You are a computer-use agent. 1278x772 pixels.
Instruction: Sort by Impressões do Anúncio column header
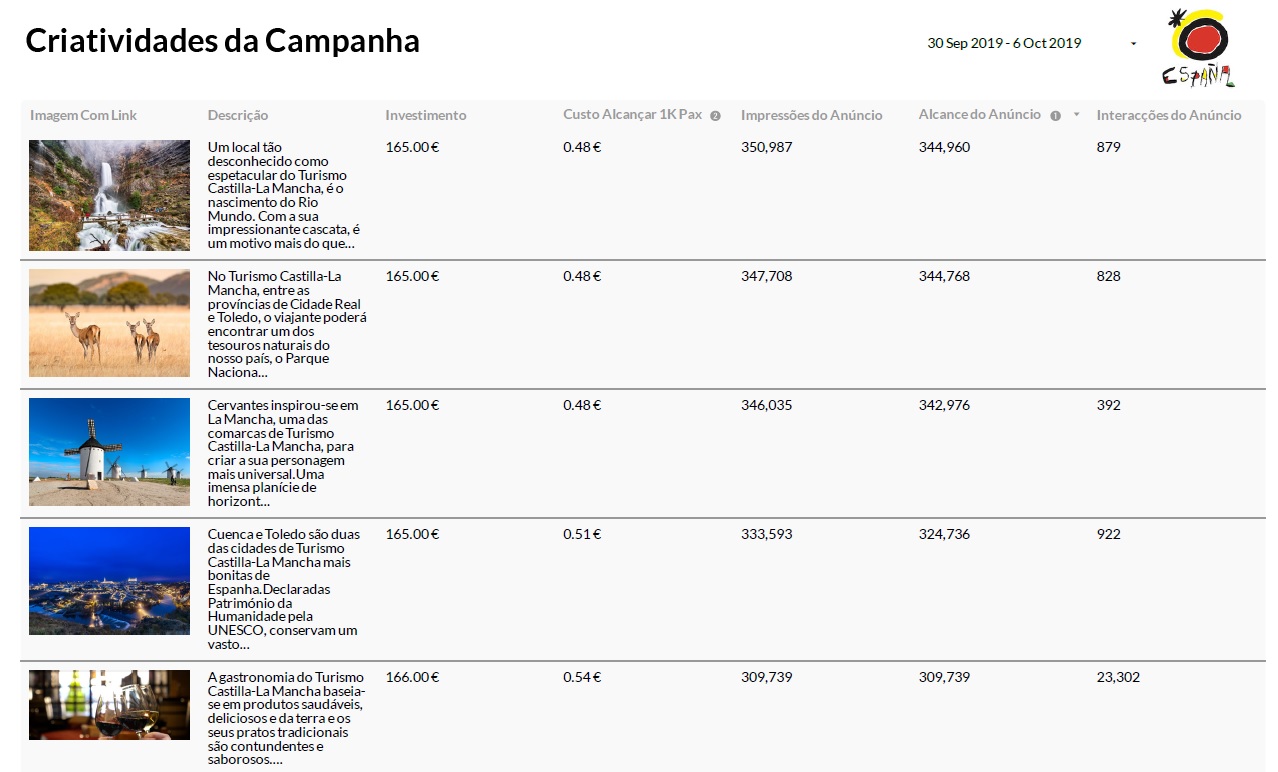point(811,115)
